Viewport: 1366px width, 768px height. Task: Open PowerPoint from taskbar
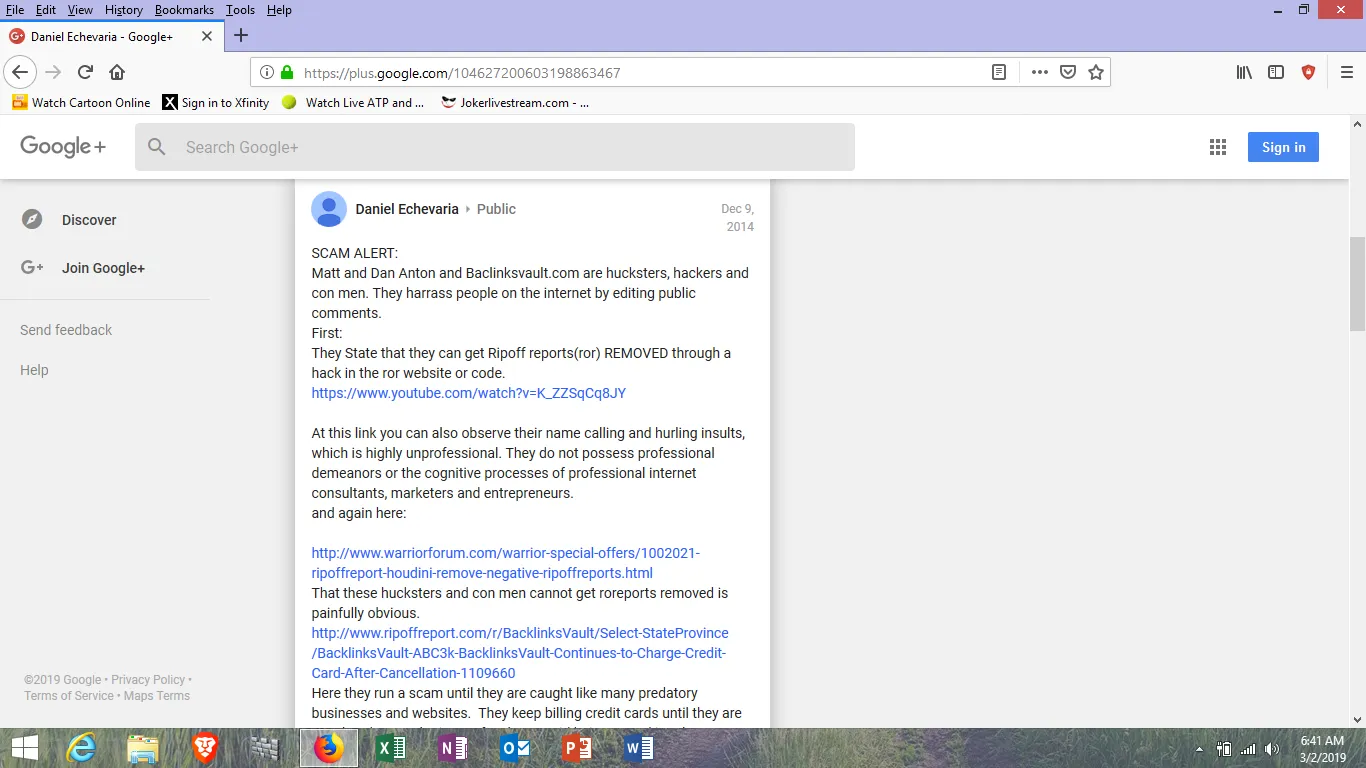[577, 748]
